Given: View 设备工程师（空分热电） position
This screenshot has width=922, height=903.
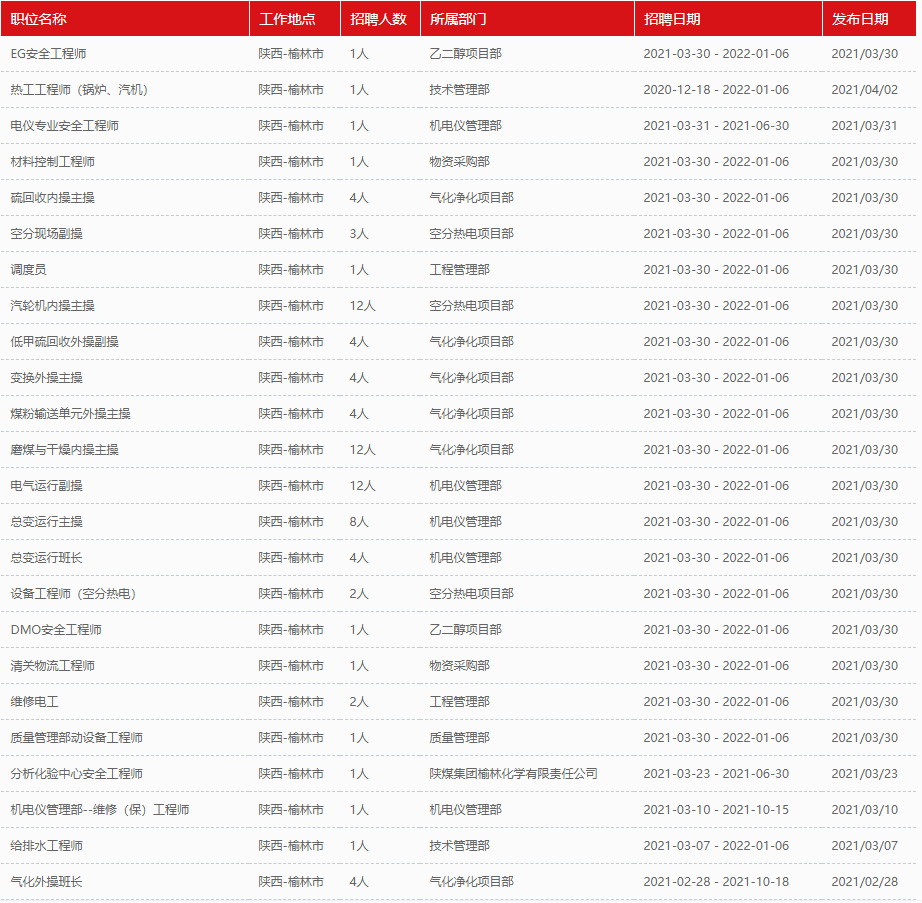Looking at the screenshot, I should (x=73, y=594).
